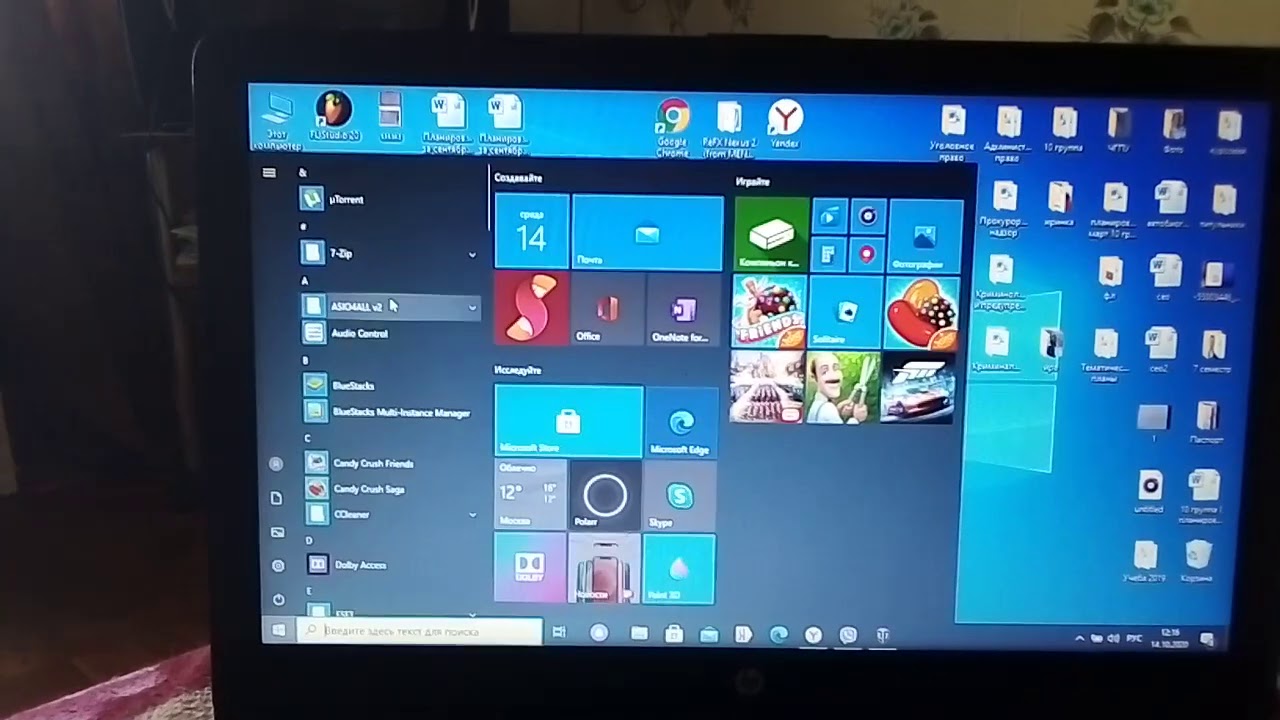Image resolution: width=1280 pixels, height=720 pixels.
Task: Open the Forza racing game tile
Action: point(917,387)
